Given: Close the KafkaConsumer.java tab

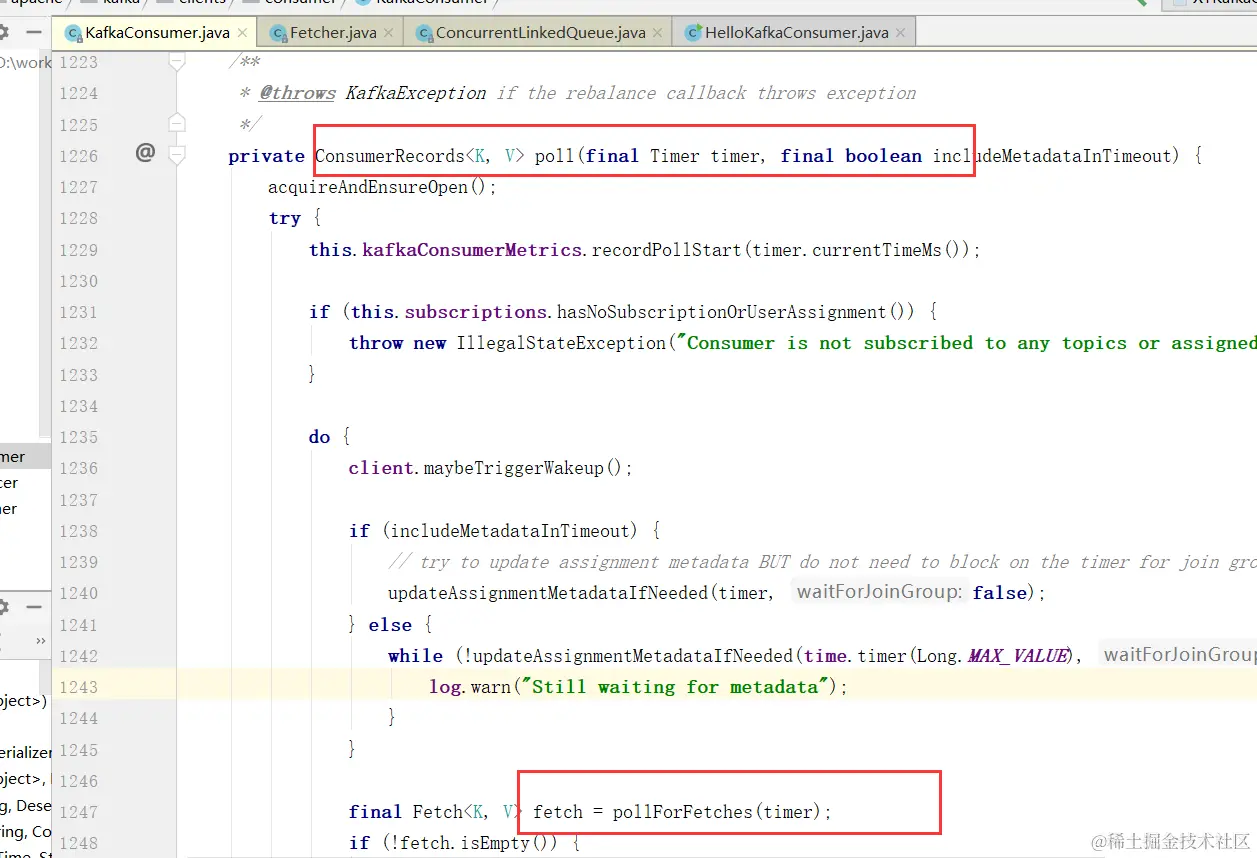Looking at the screenshot, I should [x=242, y=33].
